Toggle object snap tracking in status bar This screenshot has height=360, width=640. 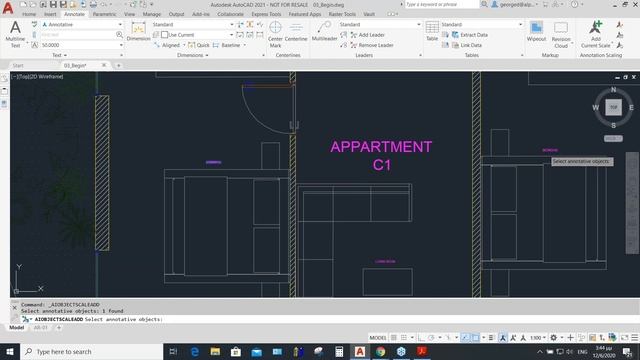click(465, 338)
